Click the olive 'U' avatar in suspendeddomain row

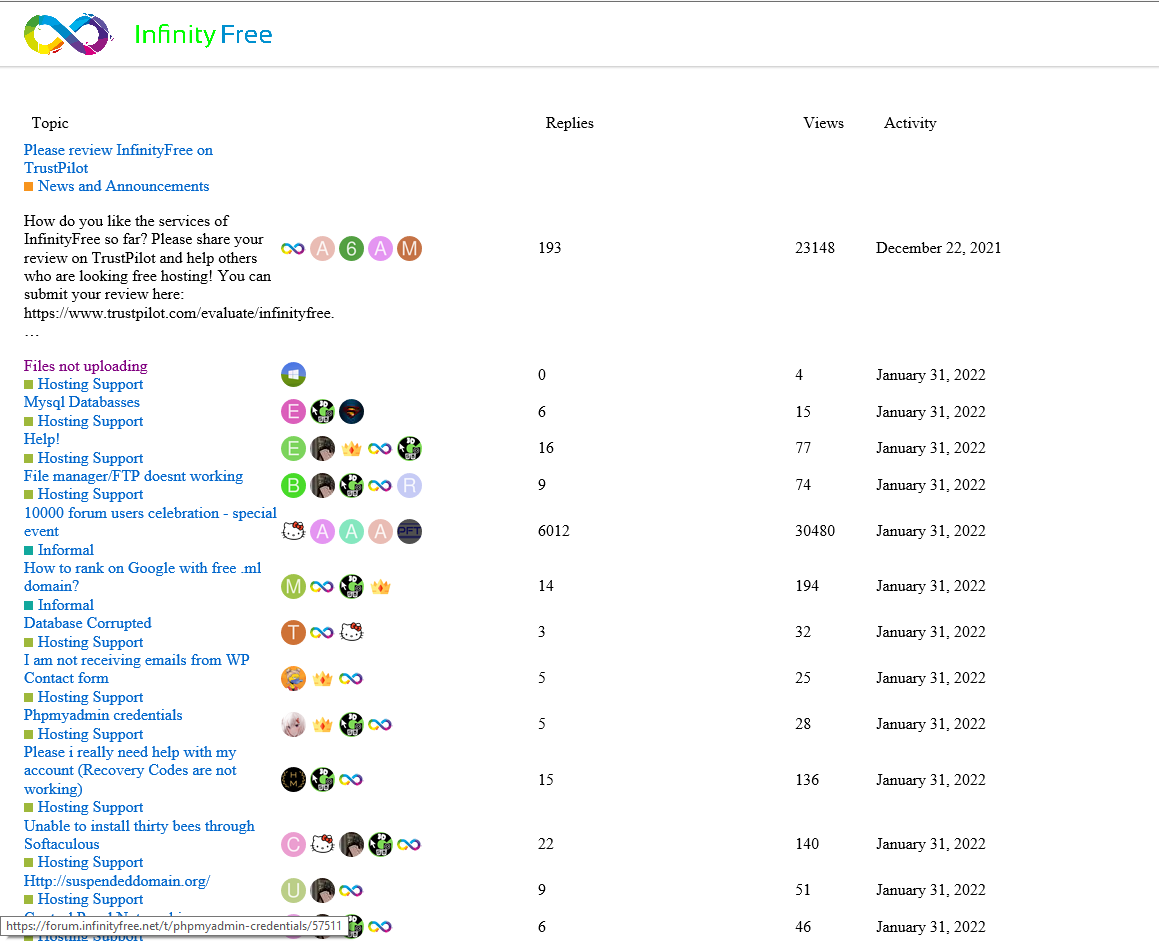coord(293,890)
